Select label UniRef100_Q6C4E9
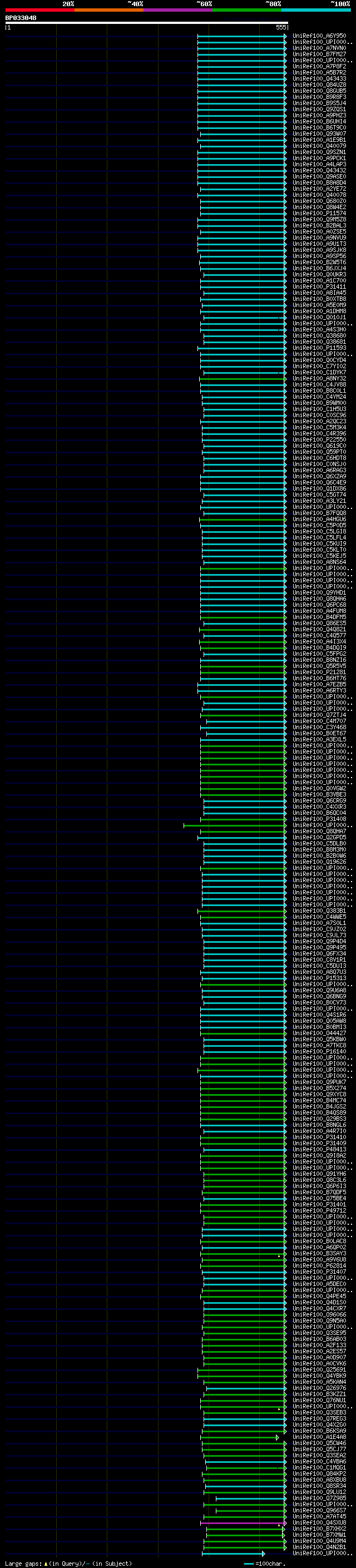356x1568 pixels. tap(319, 482)
